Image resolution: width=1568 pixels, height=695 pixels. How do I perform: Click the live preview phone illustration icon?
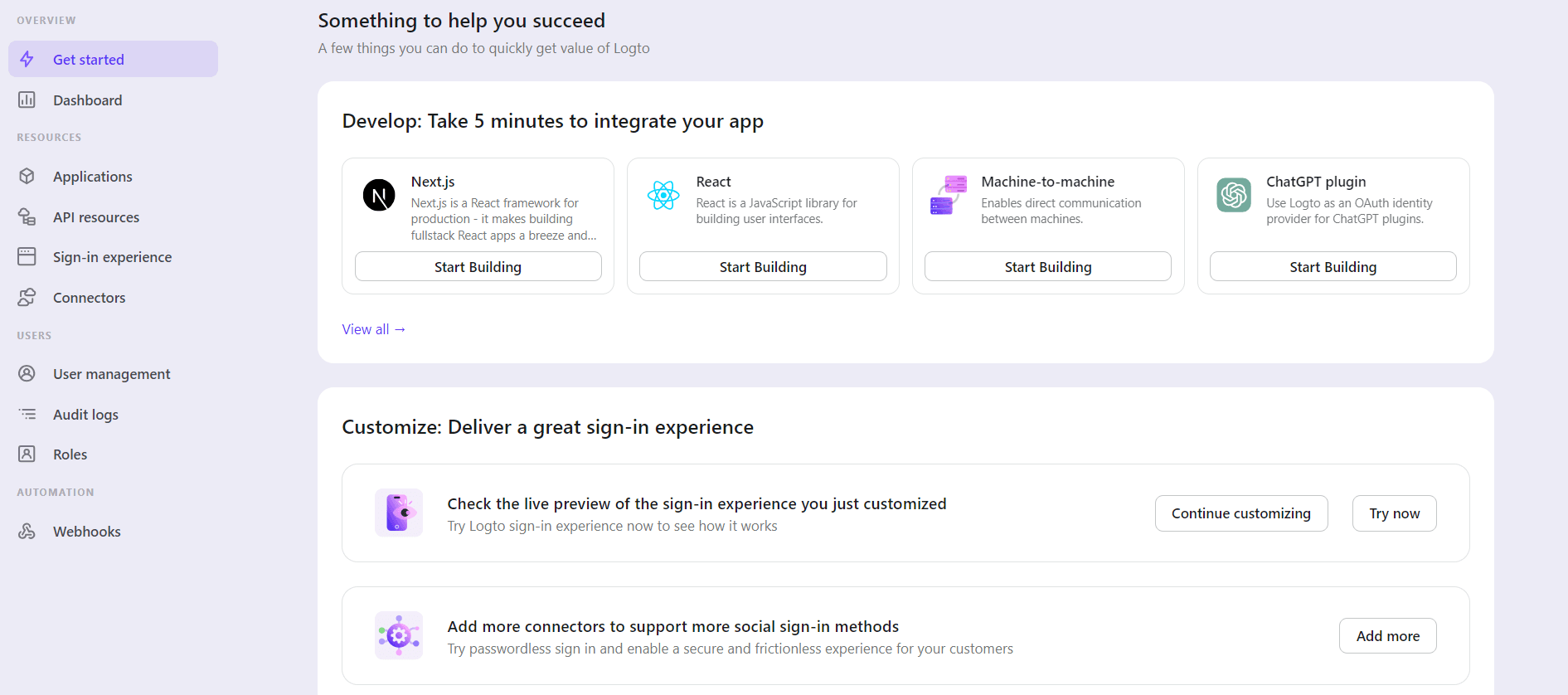coord(399,513)
